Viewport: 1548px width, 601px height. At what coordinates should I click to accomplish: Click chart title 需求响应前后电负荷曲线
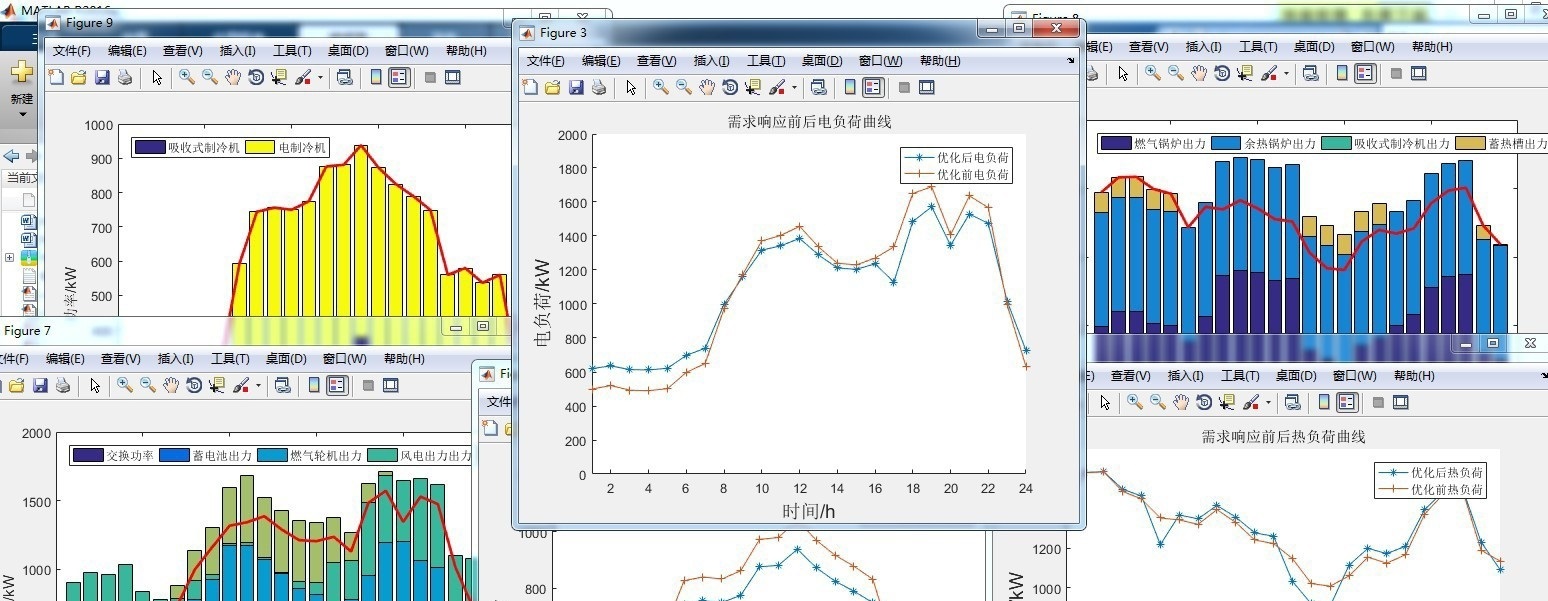pos(809,121)
